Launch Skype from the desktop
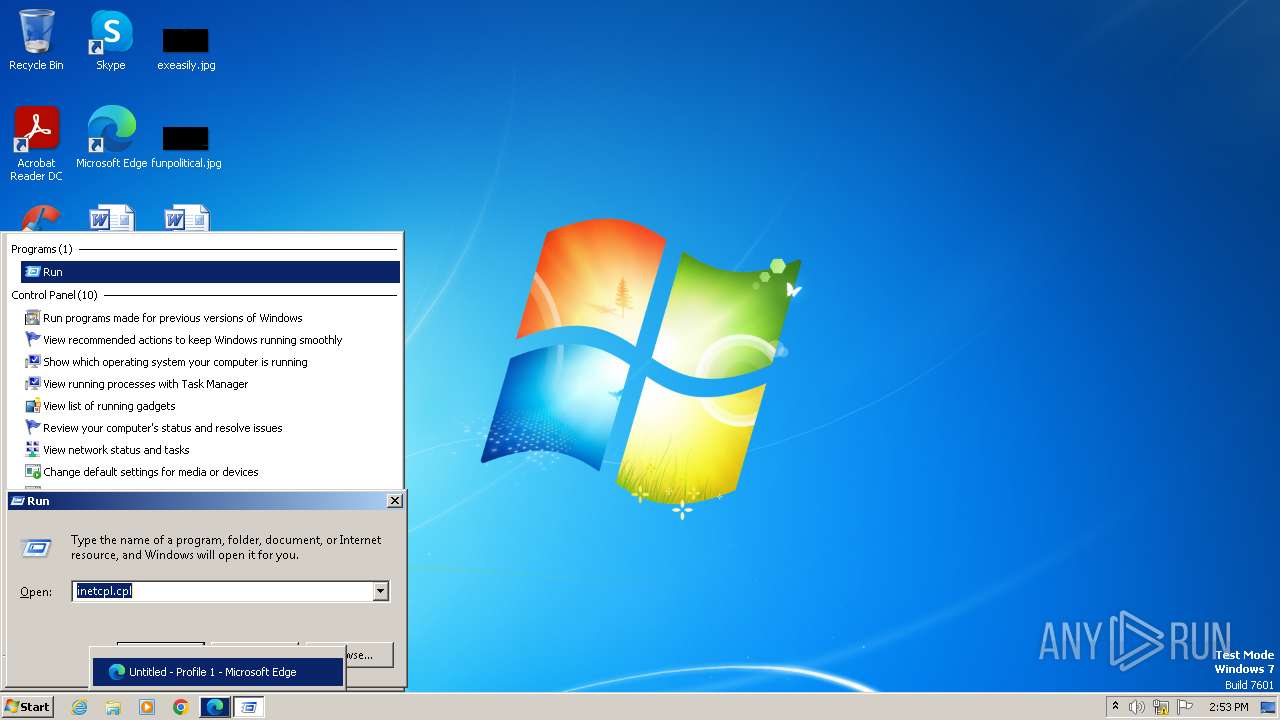1280x720 pixels. 110,40
